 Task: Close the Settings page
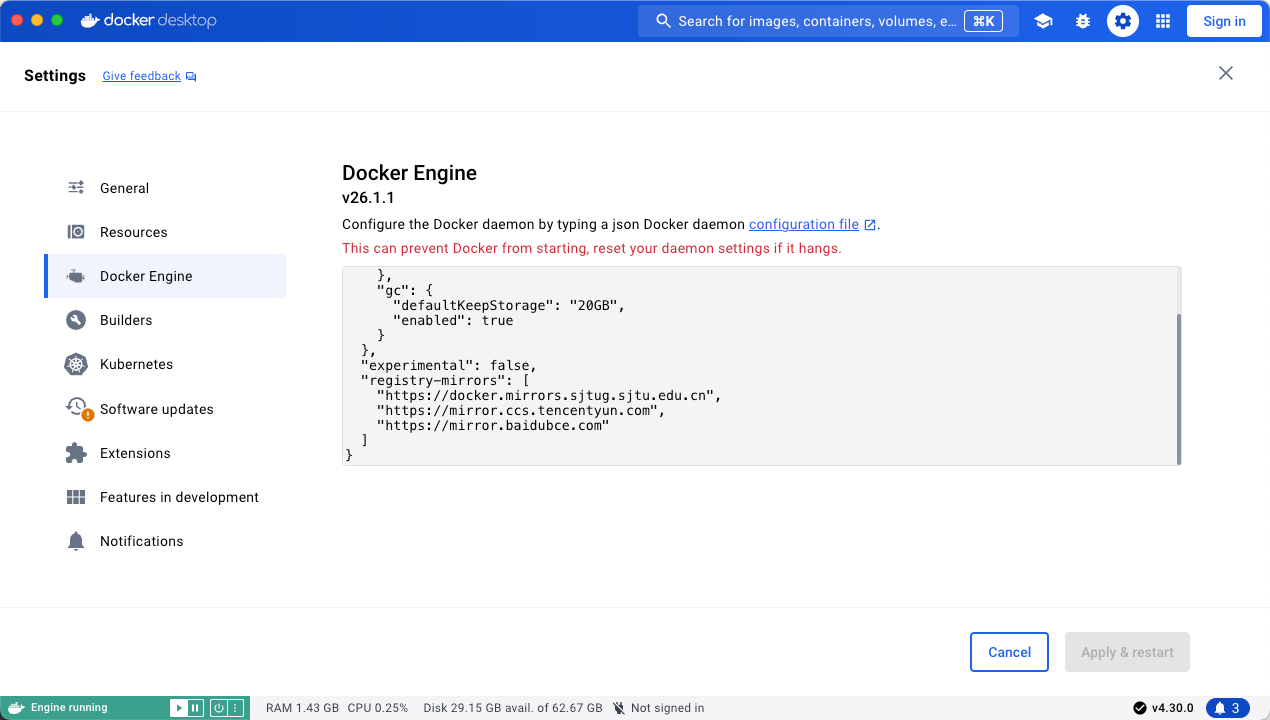pos(1225,73)
